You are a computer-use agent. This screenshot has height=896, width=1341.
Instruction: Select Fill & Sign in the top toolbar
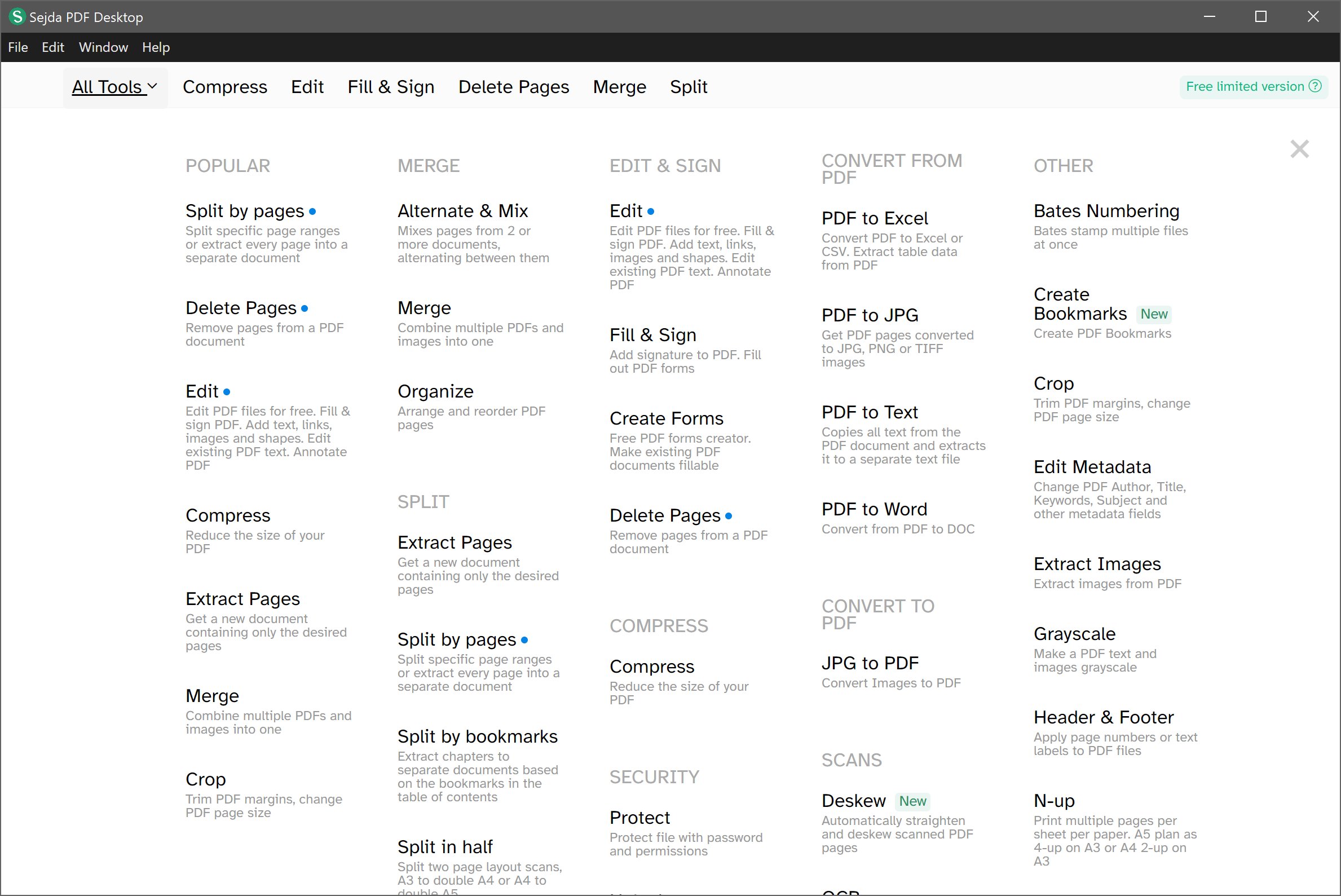[x=391, y=87]
